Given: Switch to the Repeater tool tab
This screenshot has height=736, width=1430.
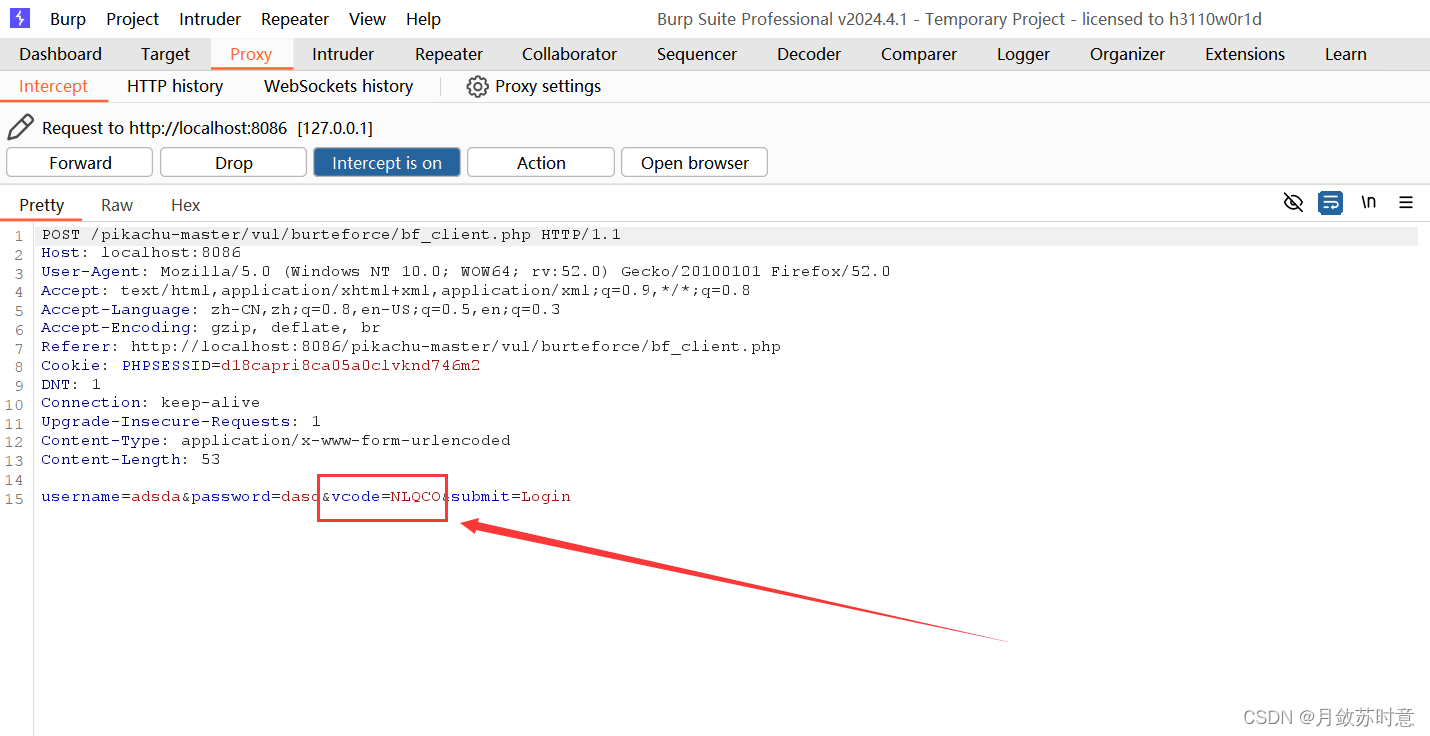Looking at the screenshot, I should point(449,54).
